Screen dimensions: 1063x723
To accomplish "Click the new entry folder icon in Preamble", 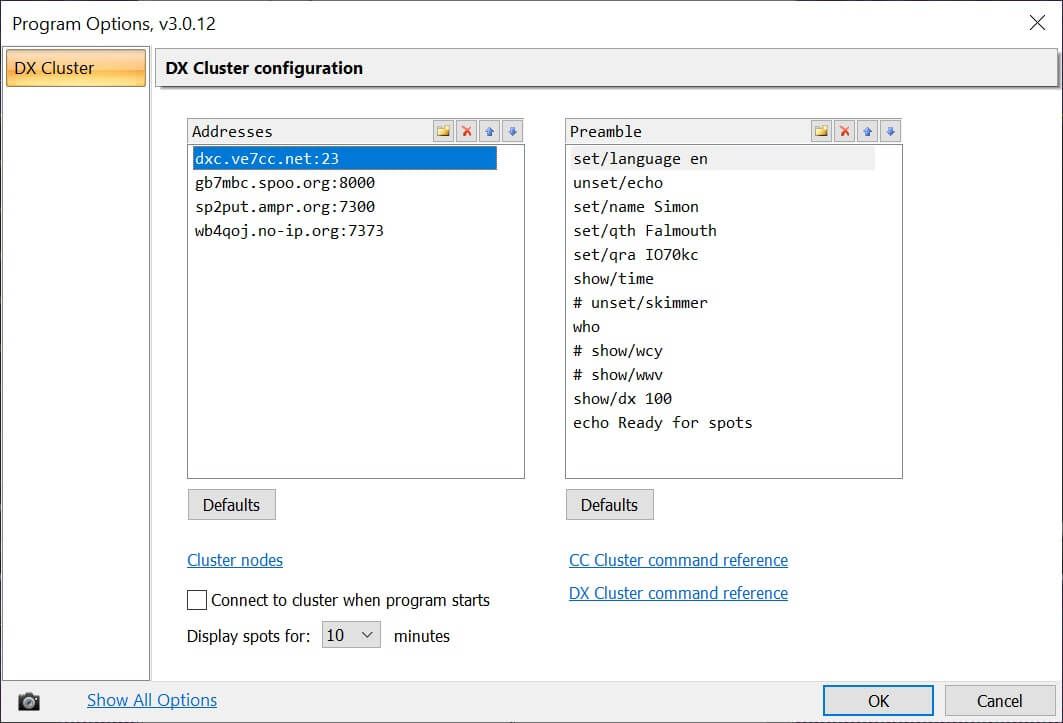I will [821, 131].
